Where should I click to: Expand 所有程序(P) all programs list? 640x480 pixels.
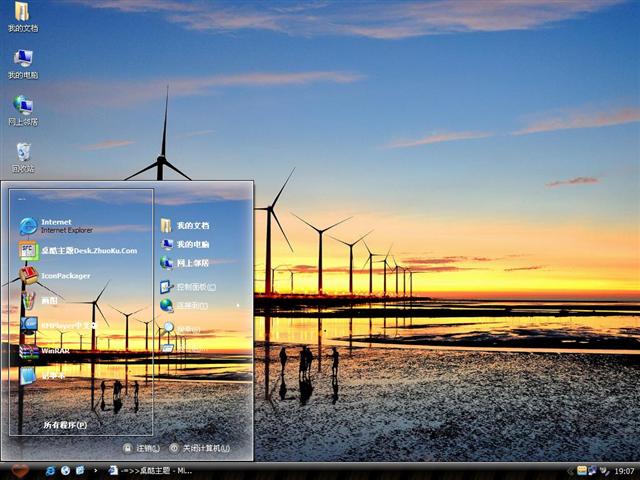point(64,425)
